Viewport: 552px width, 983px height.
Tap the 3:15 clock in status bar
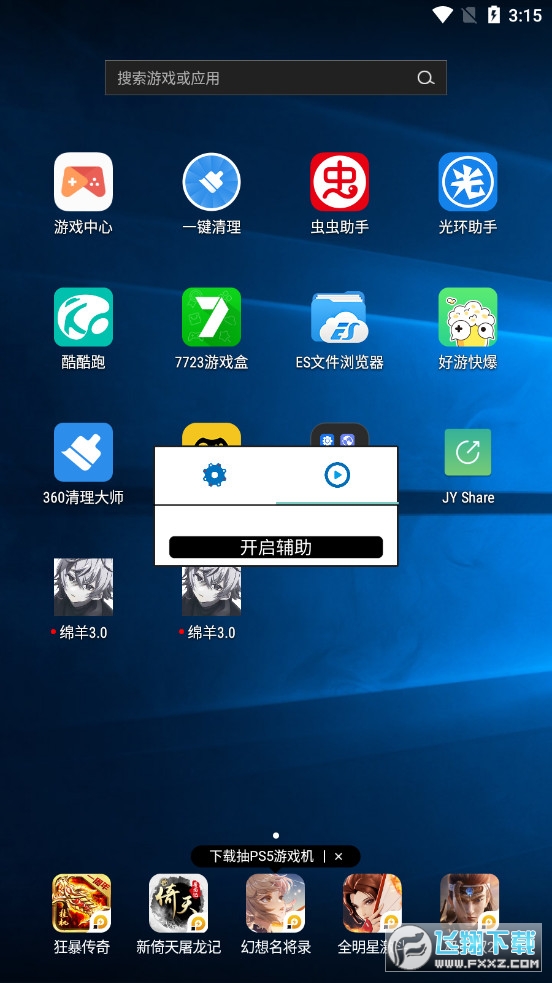[525, 15]
